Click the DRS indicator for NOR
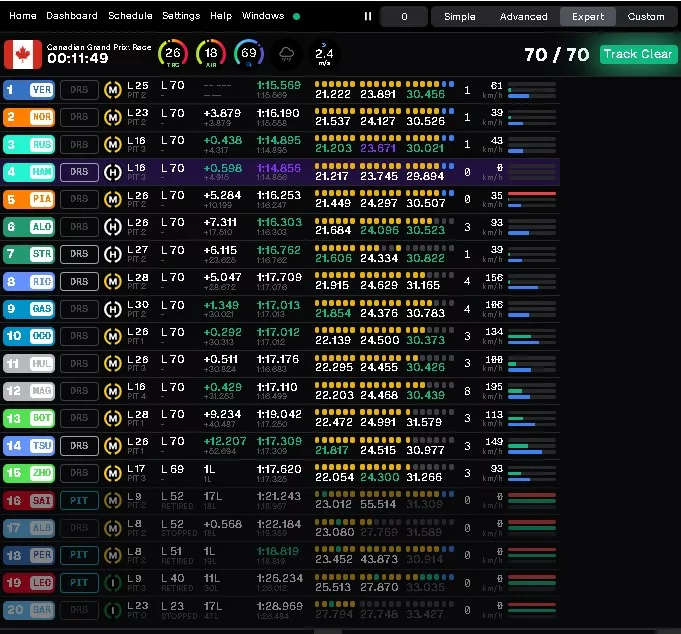Image resolution: width=681 pixels, height=634 pixels. (x=79, y=117)
